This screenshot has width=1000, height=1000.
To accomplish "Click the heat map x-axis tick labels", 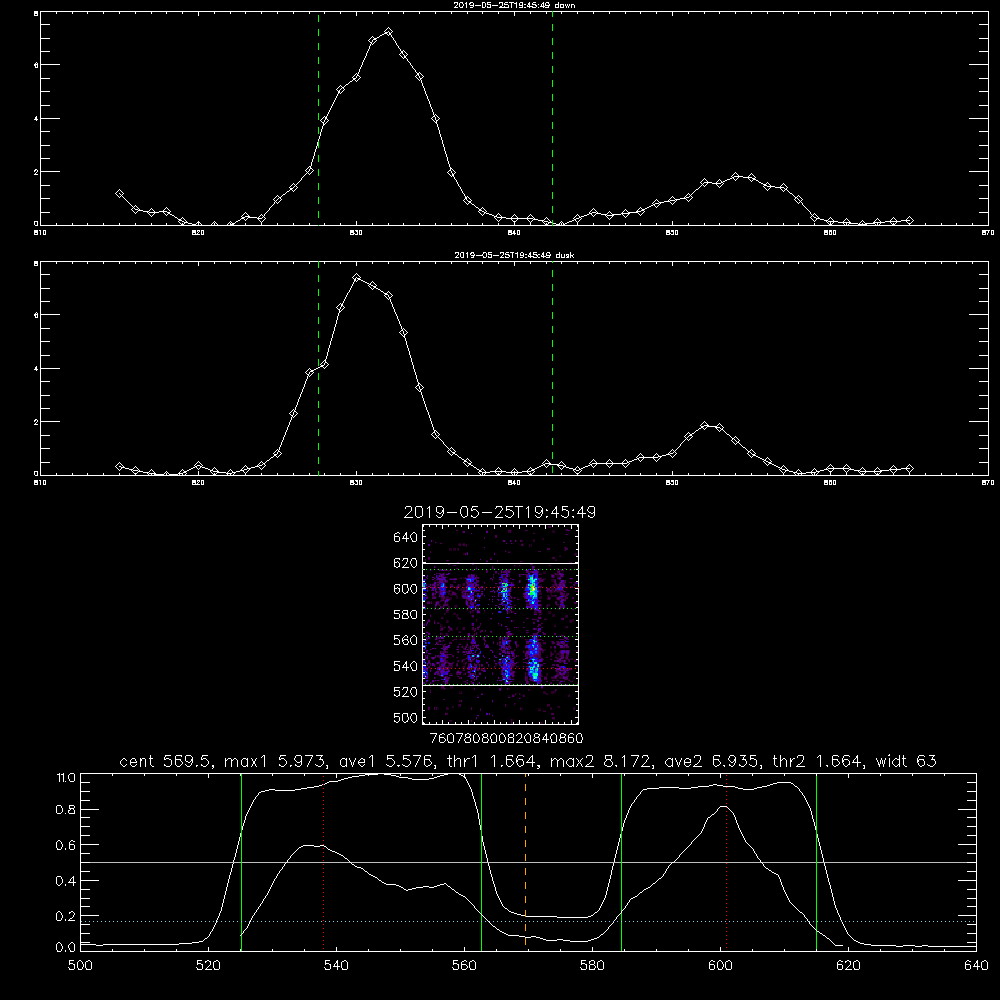I will tap(507, 738).
